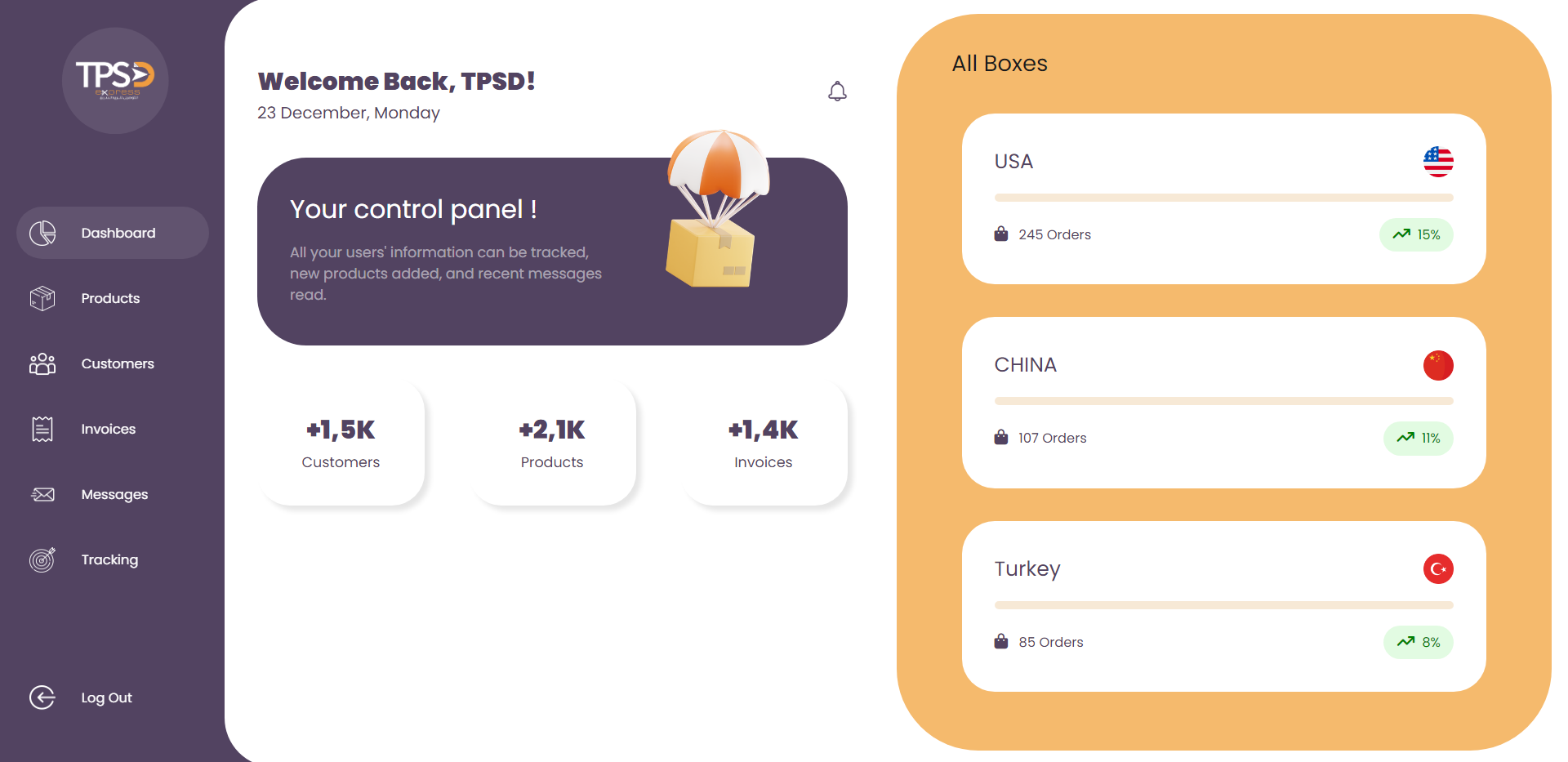1568x762 pixels.
Task: Click the Log Out arrow icon
Action: [x=42, y=697]
